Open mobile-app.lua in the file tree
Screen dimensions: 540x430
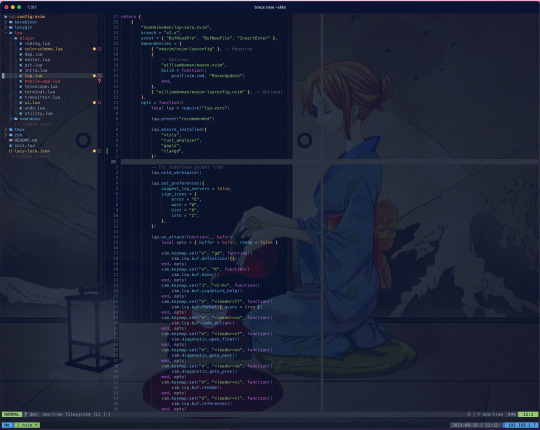pos(42,81)
